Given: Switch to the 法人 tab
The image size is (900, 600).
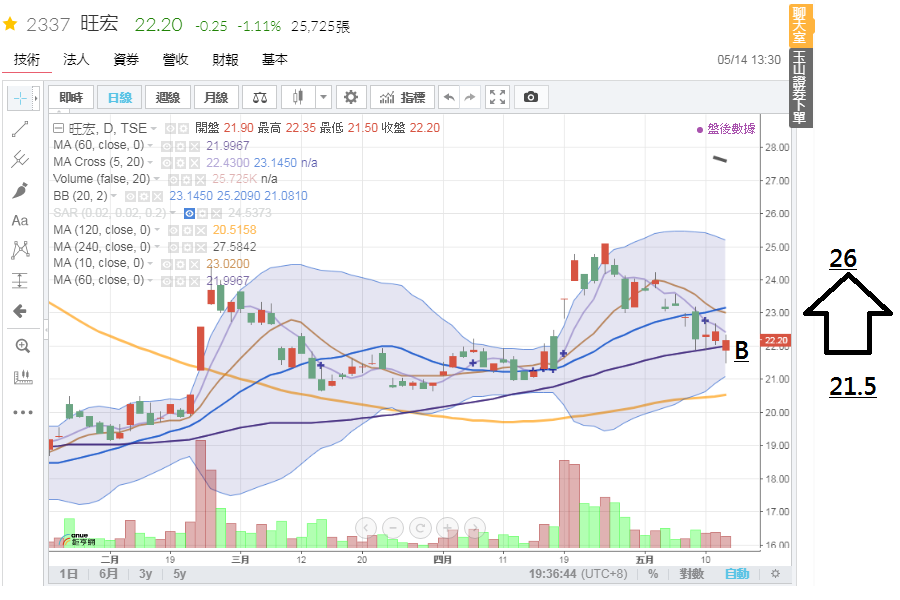Looking at the screenshot, I should point(76,60).
